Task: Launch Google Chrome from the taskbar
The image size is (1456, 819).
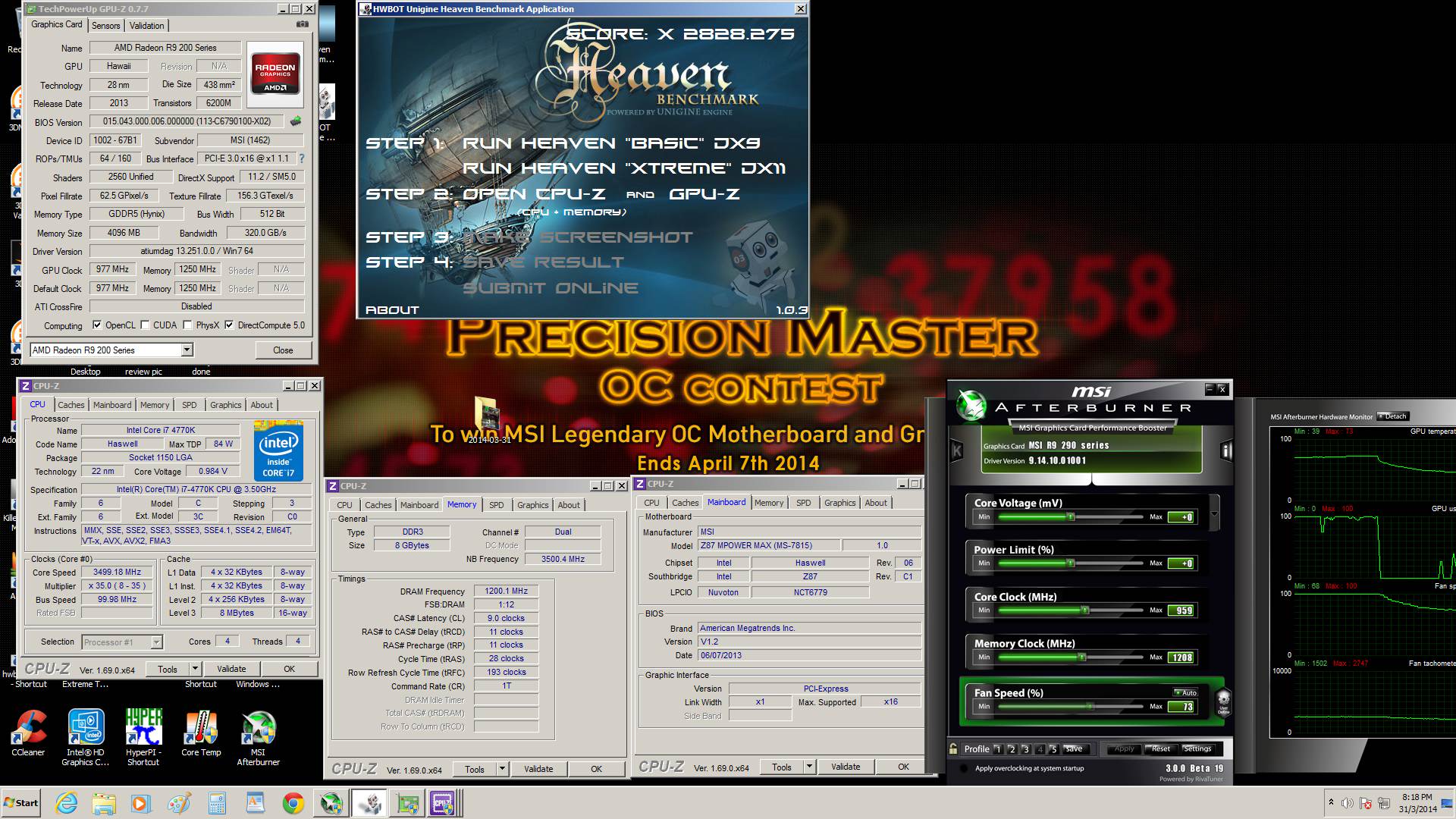Action: coord(293,803)
